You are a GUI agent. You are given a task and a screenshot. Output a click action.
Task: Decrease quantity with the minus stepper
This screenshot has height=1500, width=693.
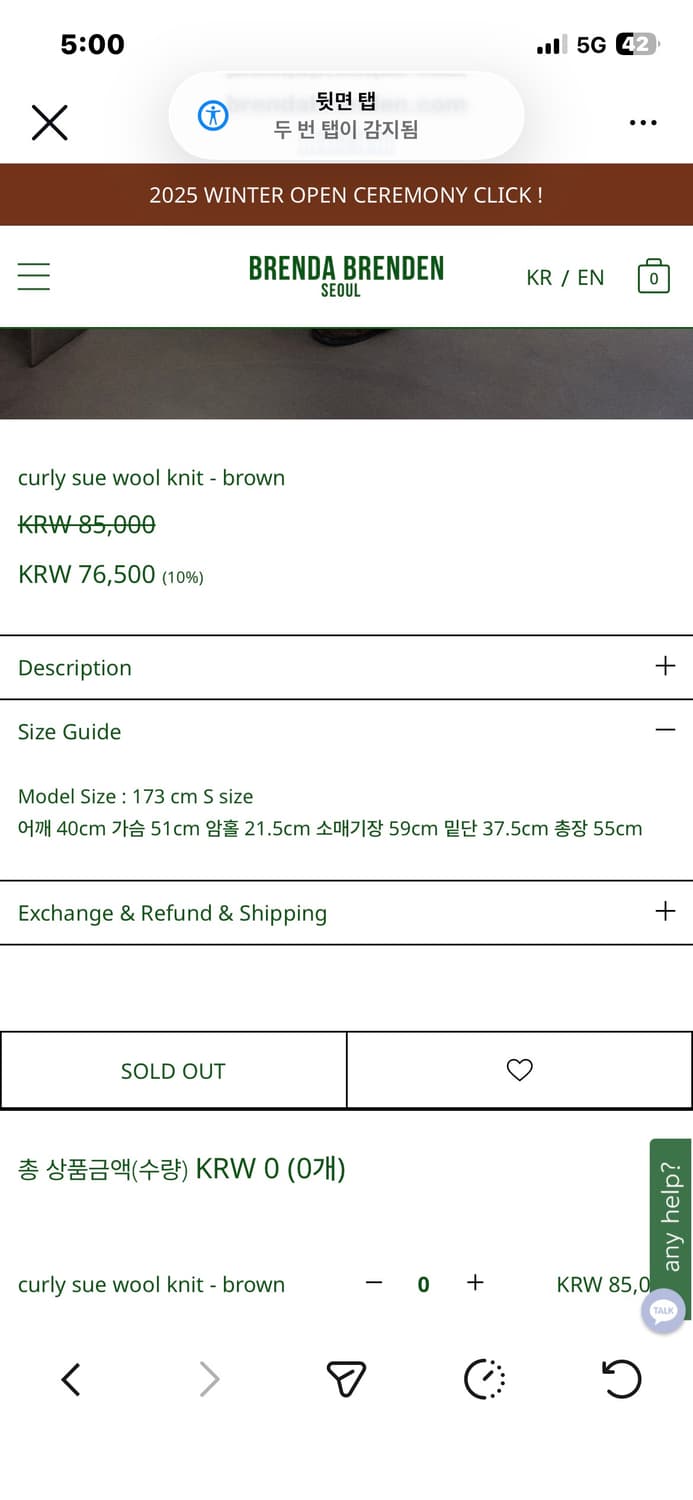tap(373, 1283)
